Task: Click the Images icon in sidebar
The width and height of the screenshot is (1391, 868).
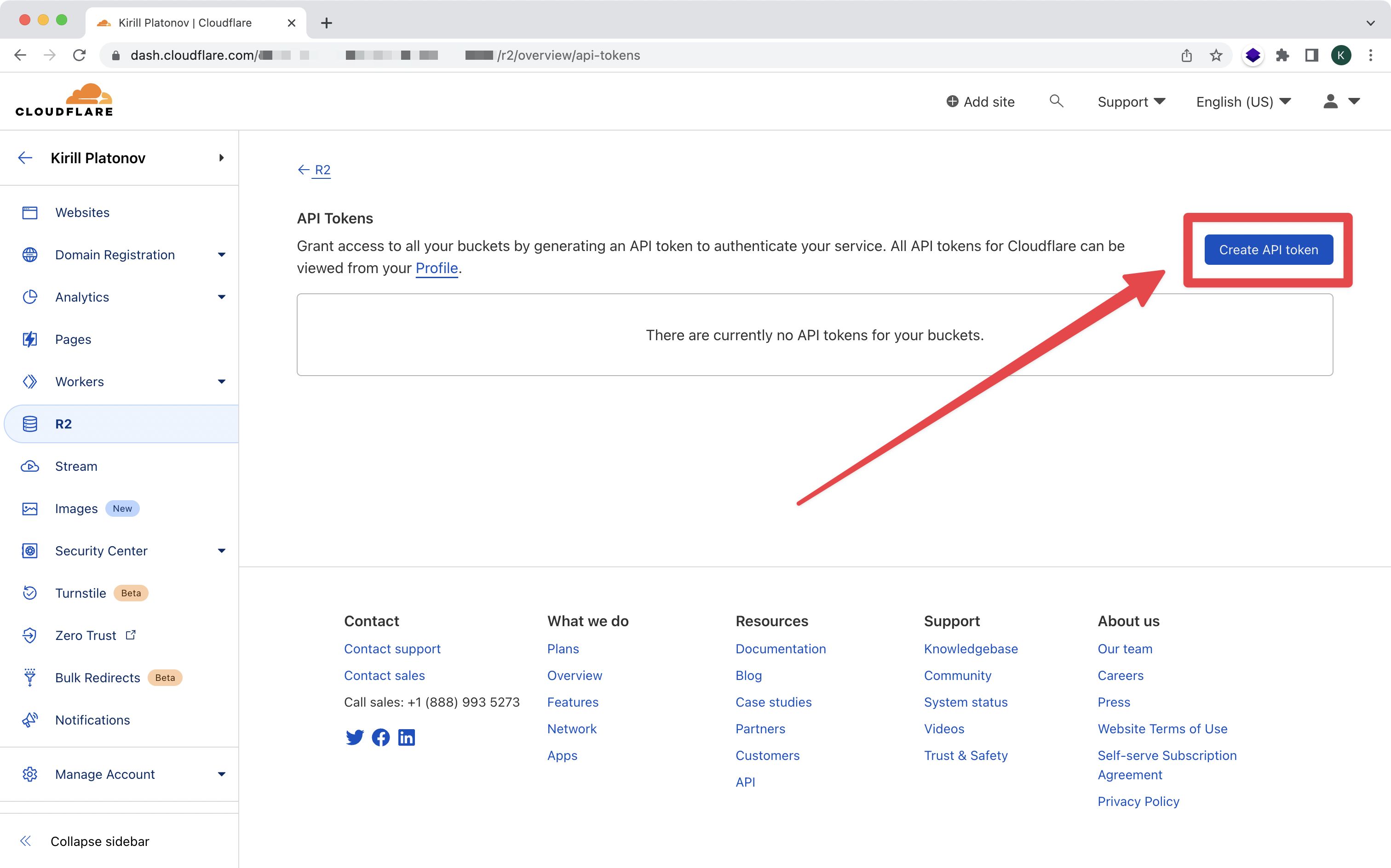Action: pos(29,508)
